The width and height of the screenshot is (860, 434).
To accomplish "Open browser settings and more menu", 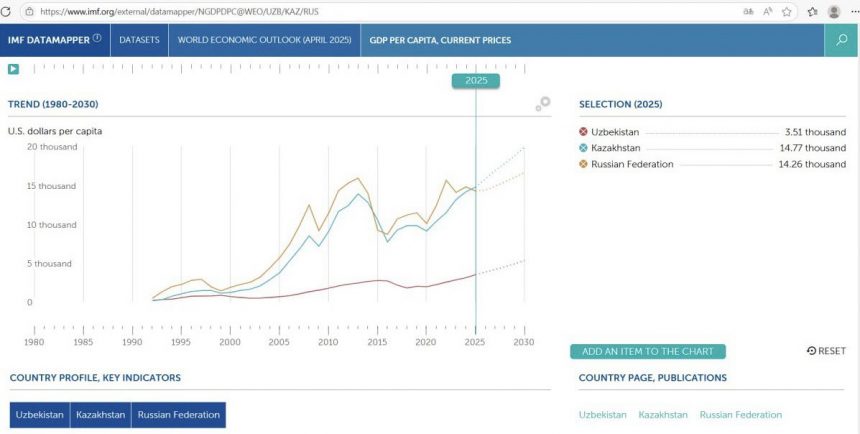I will pos(854,12).
